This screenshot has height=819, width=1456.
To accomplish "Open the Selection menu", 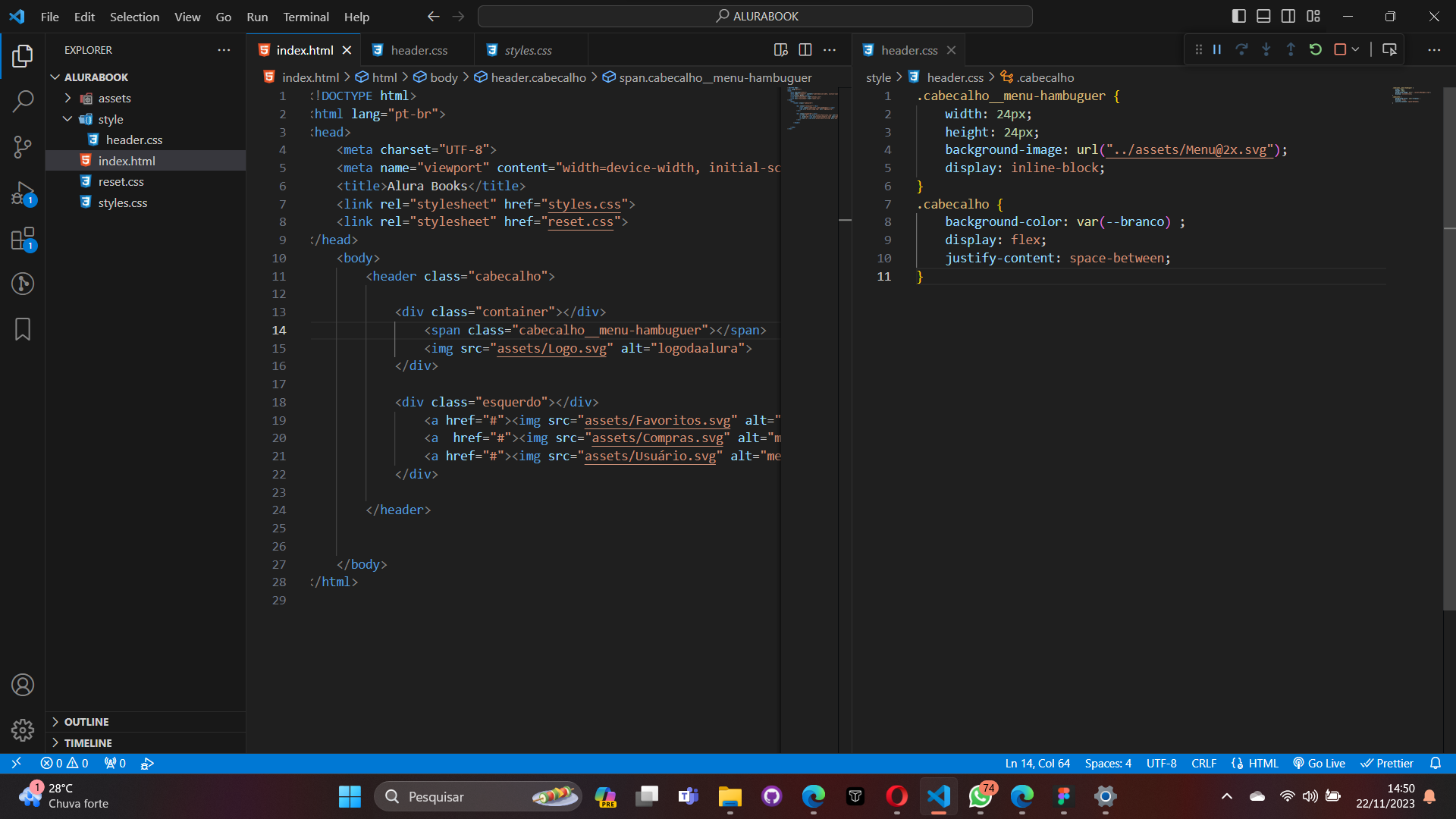I will tap(134, 17).
